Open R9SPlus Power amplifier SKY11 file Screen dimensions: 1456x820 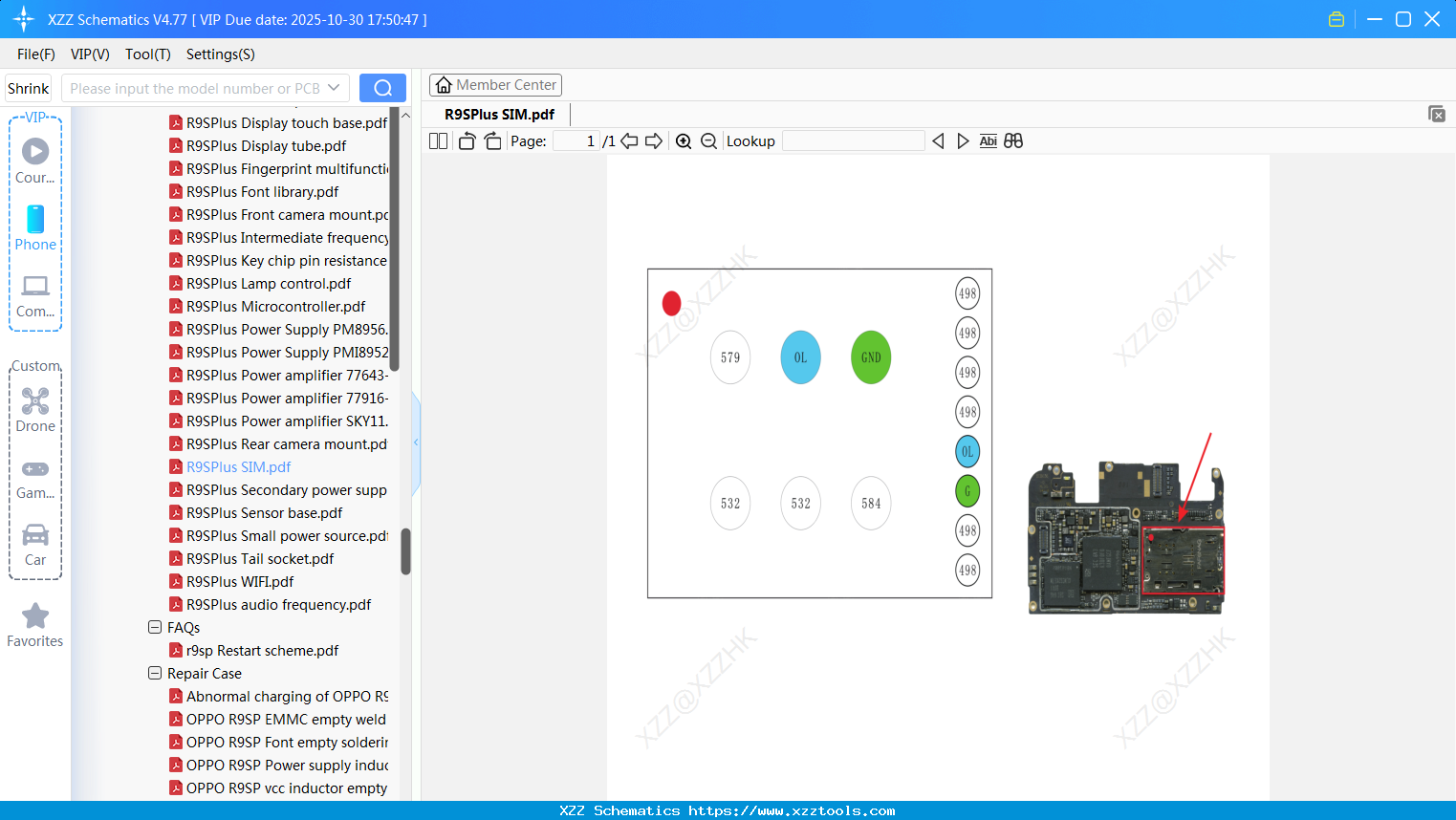click(x=287, y=421)
